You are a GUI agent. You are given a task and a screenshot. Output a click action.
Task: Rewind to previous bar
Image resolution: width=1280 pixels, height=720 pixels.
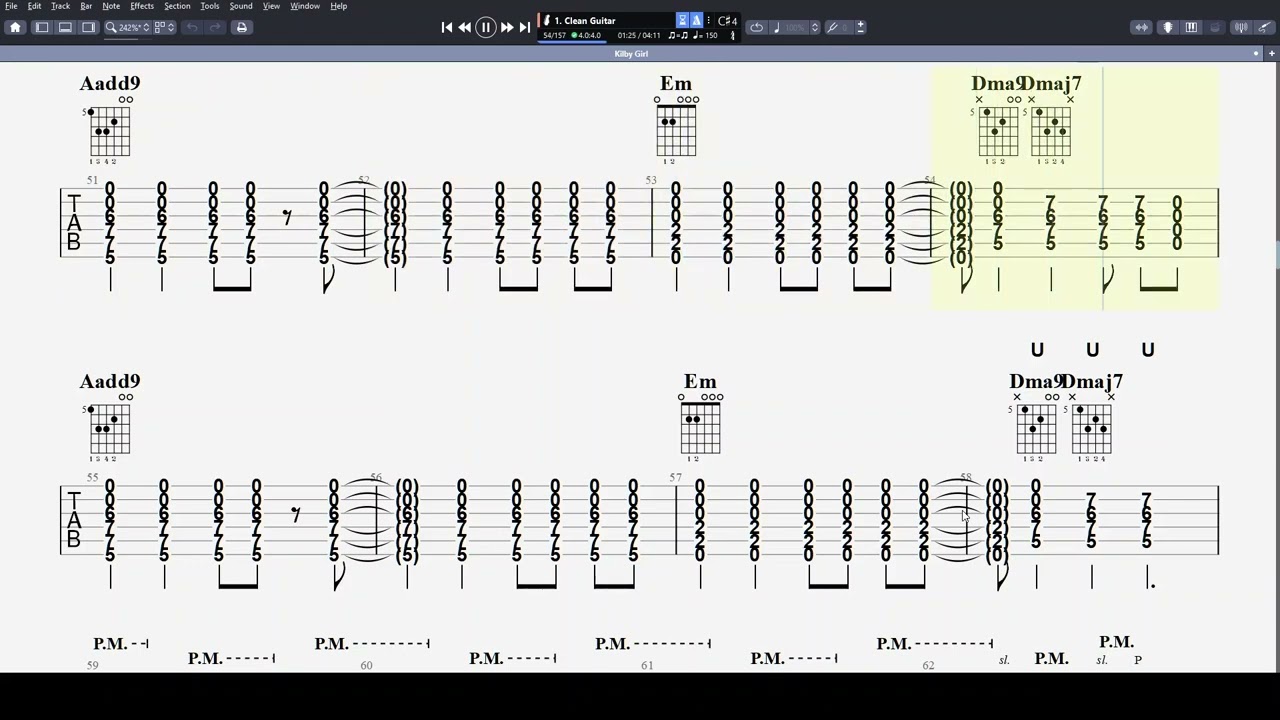pos(465,28)
